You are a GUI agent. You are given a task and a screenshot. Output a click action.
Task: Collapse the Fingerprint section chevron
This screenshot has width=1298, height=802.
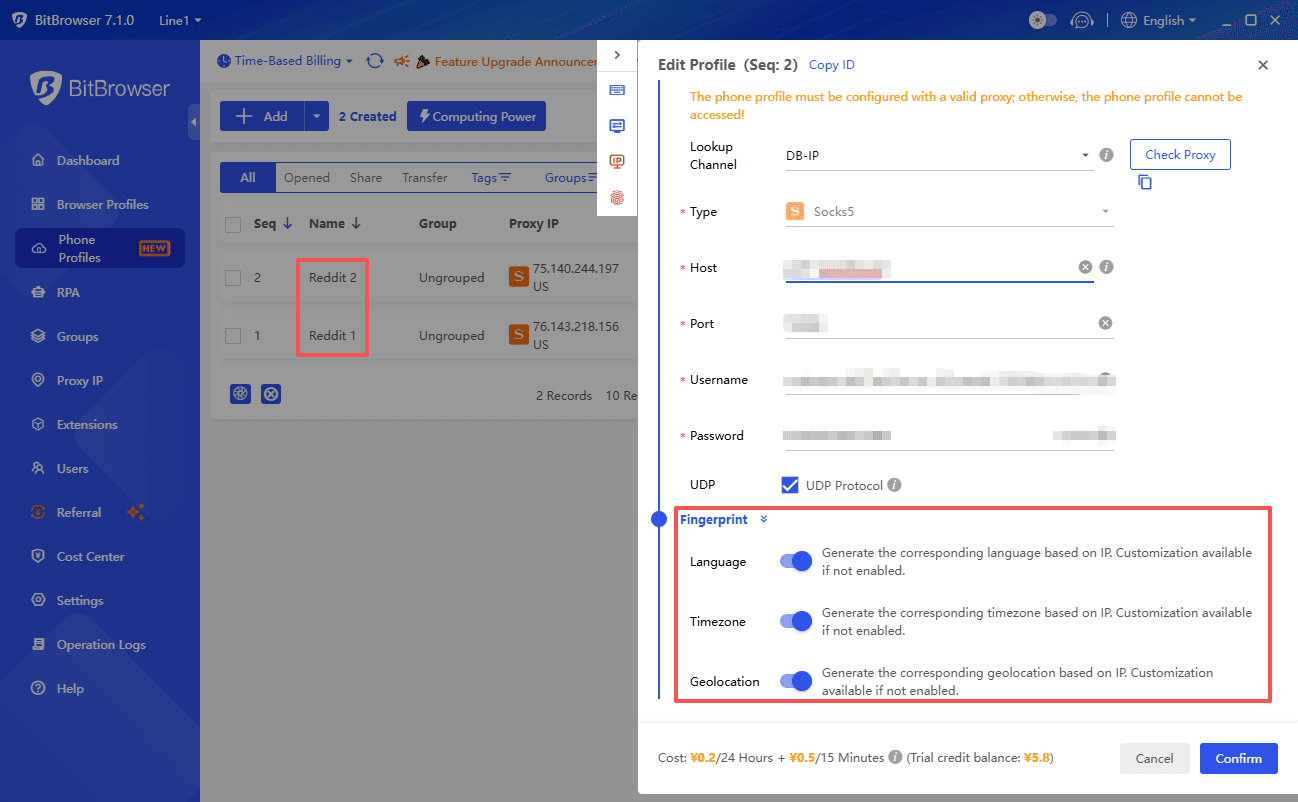tap(764, 519)
